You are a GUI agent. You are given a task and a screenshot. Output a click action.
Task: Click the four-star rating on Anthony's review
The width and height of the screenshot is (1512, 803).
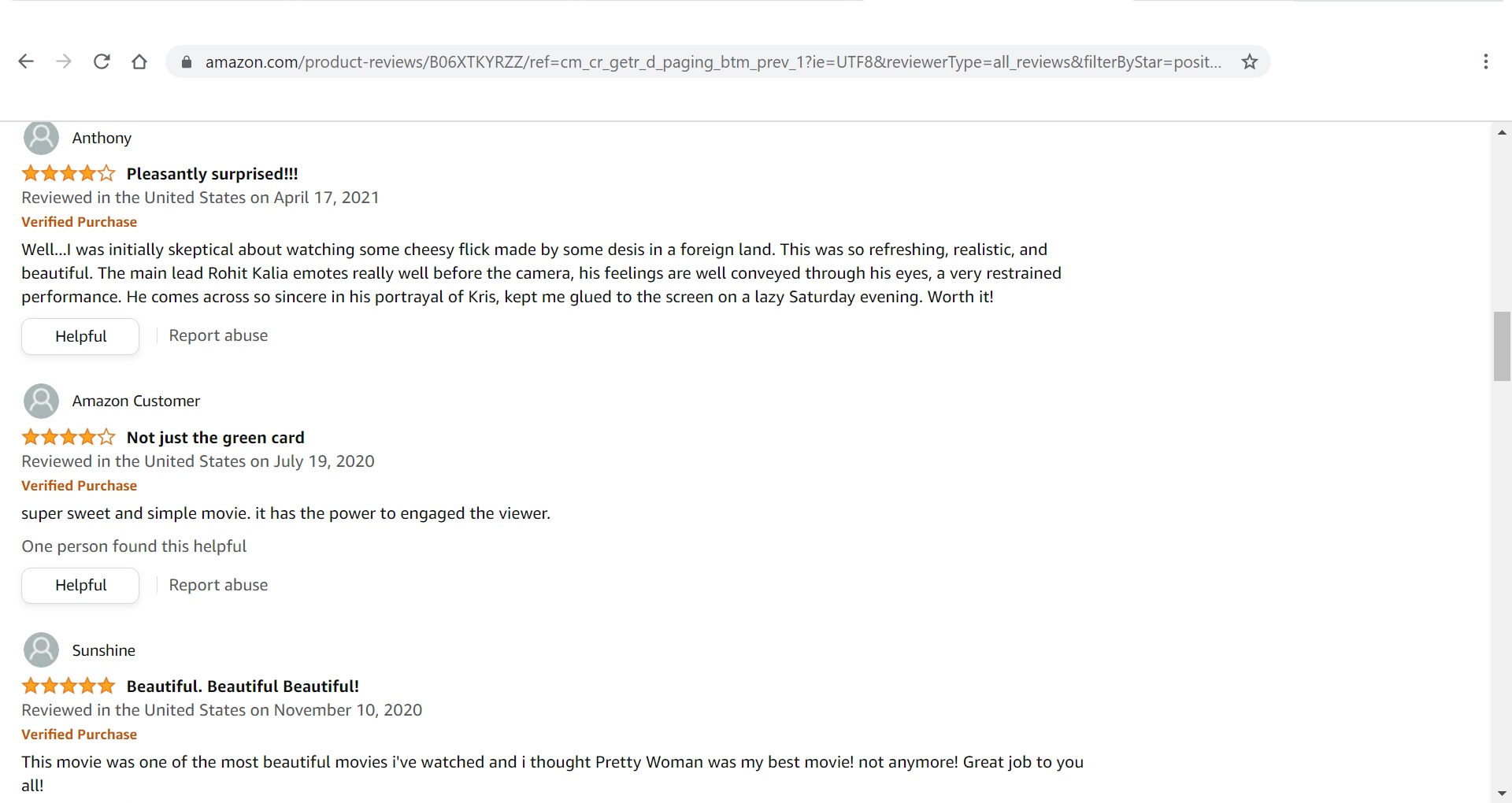tap(69, 173)
